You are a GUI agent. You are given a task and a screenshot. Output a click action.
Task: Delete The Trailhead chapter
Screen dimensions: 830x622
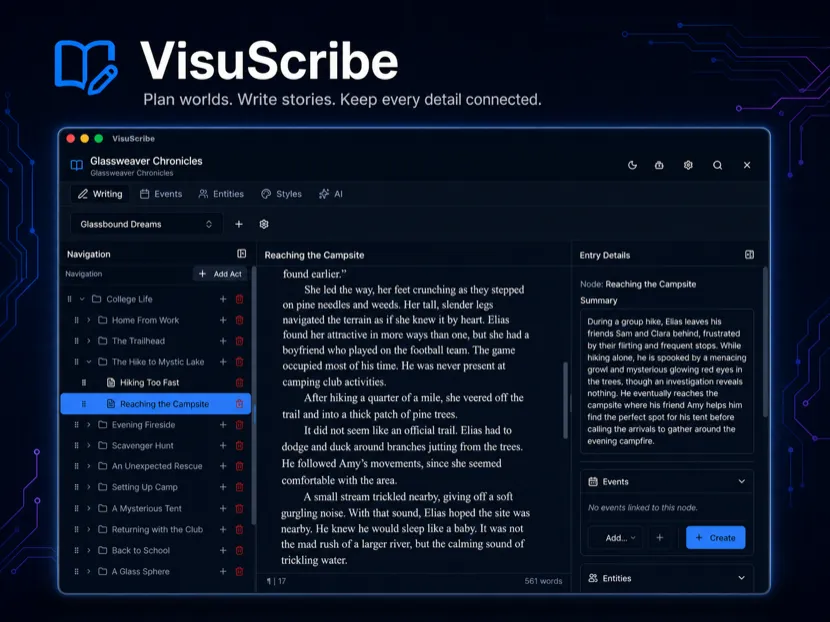click(239, 341)
